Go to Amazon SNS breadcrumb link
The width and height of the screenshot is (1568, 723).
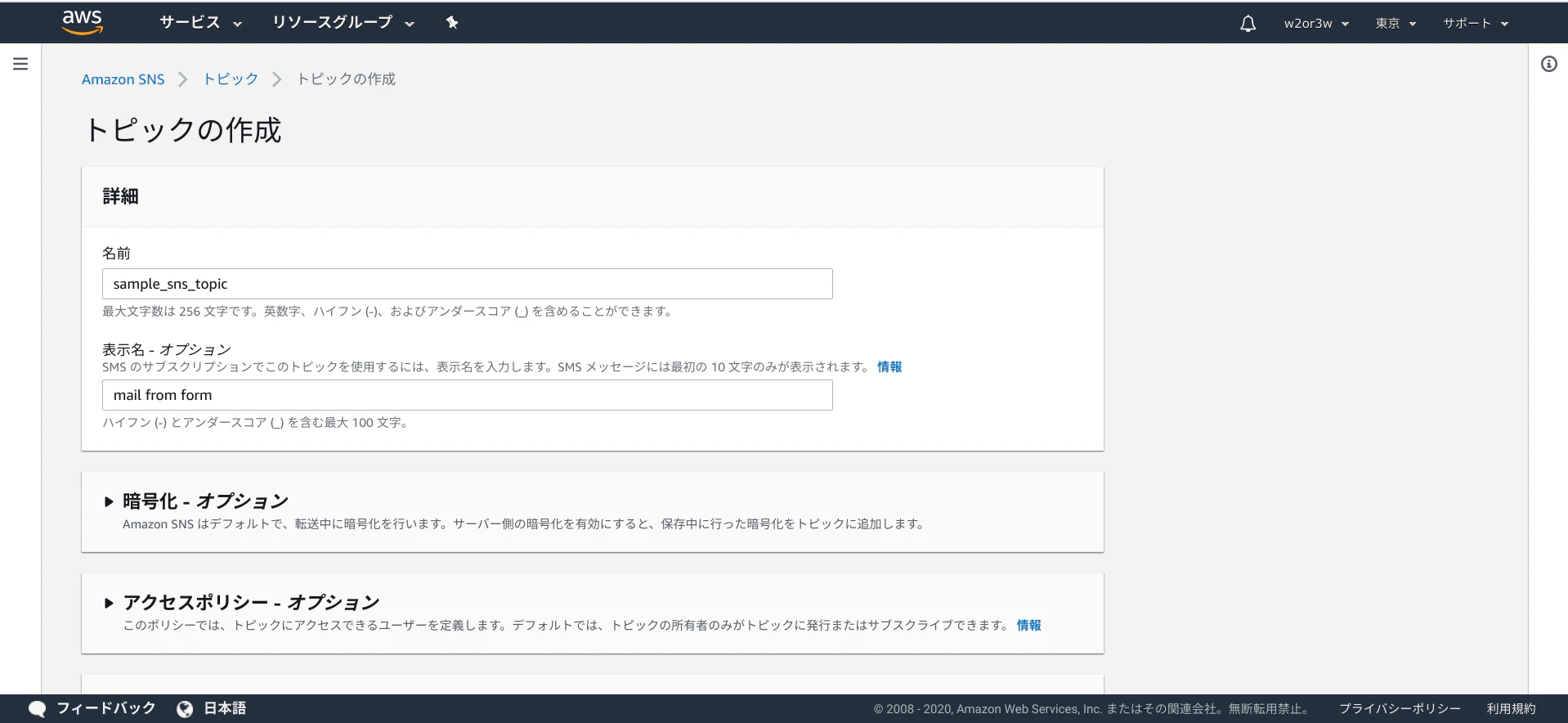pyautogui.click(x=123, y=79)
